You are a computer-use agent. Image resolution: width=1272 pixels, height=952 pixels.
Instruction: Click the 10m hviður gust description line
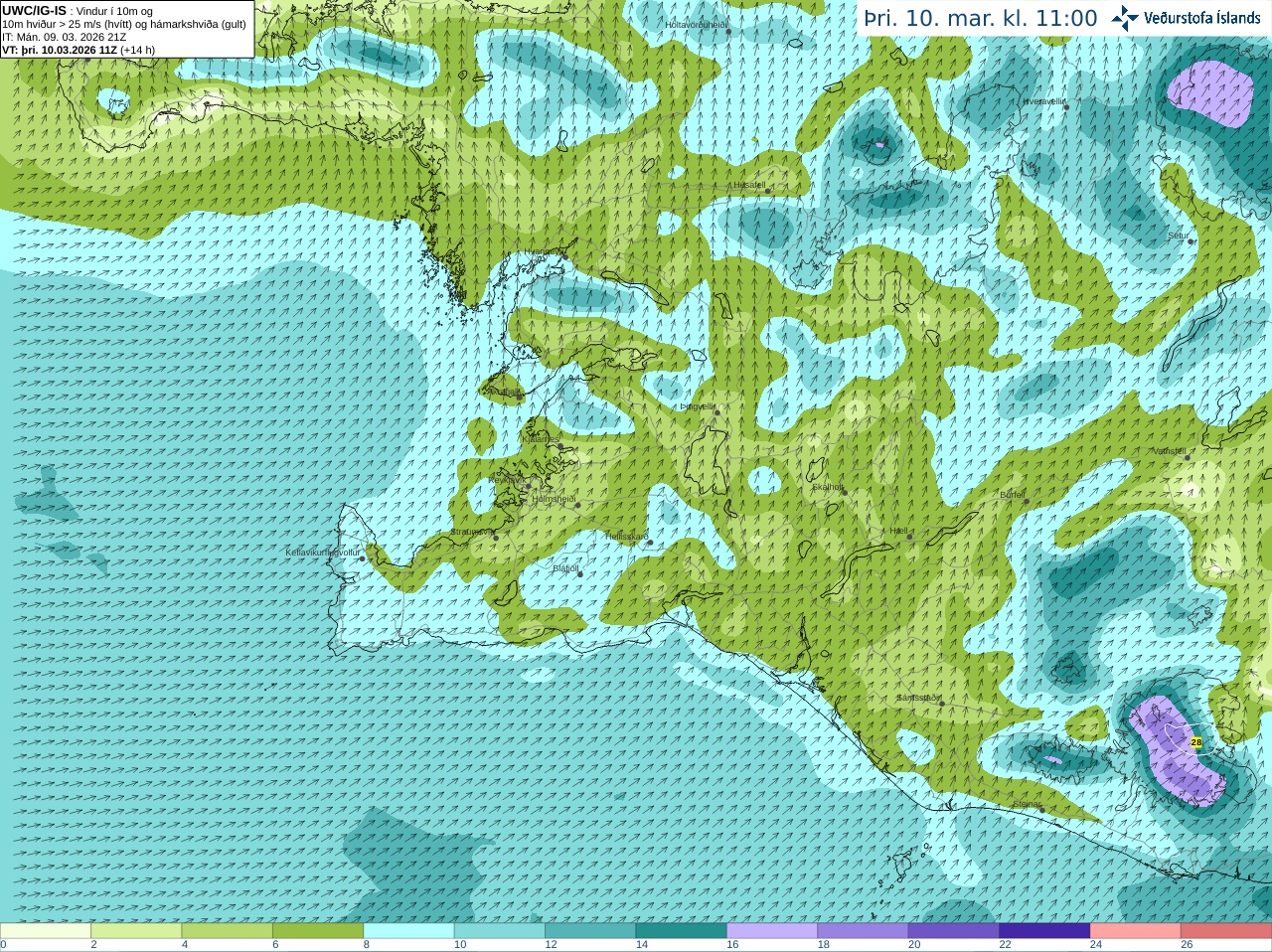click(124, 24)
